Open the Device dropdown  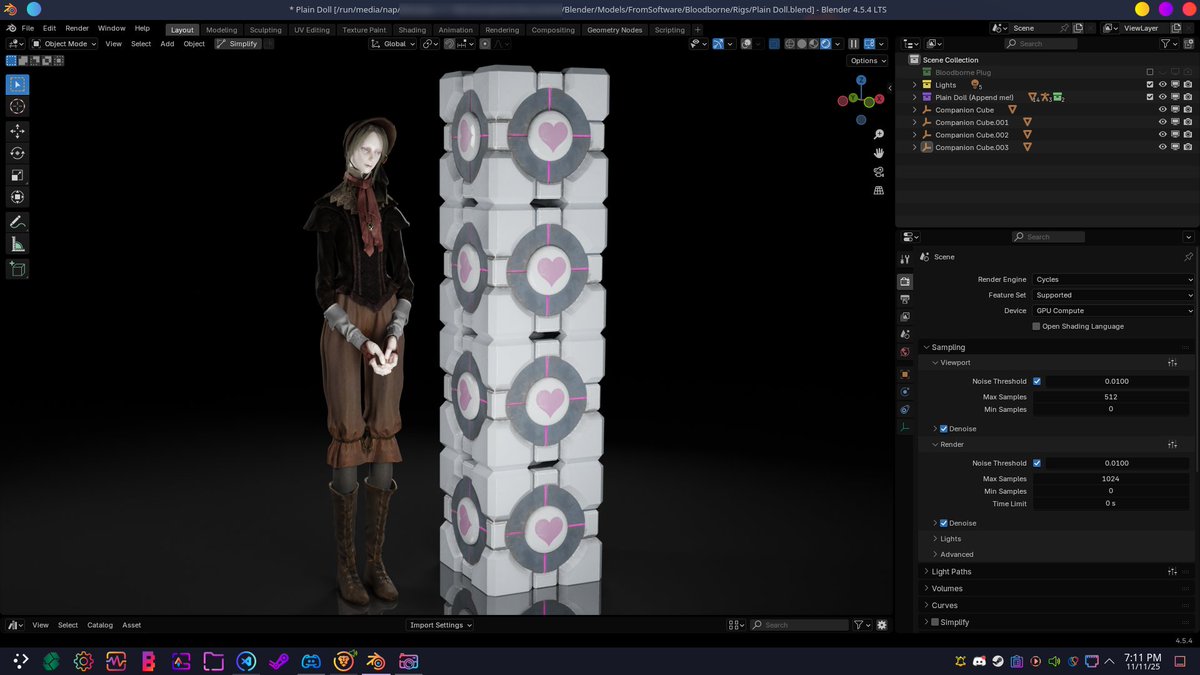(1113, 311)
